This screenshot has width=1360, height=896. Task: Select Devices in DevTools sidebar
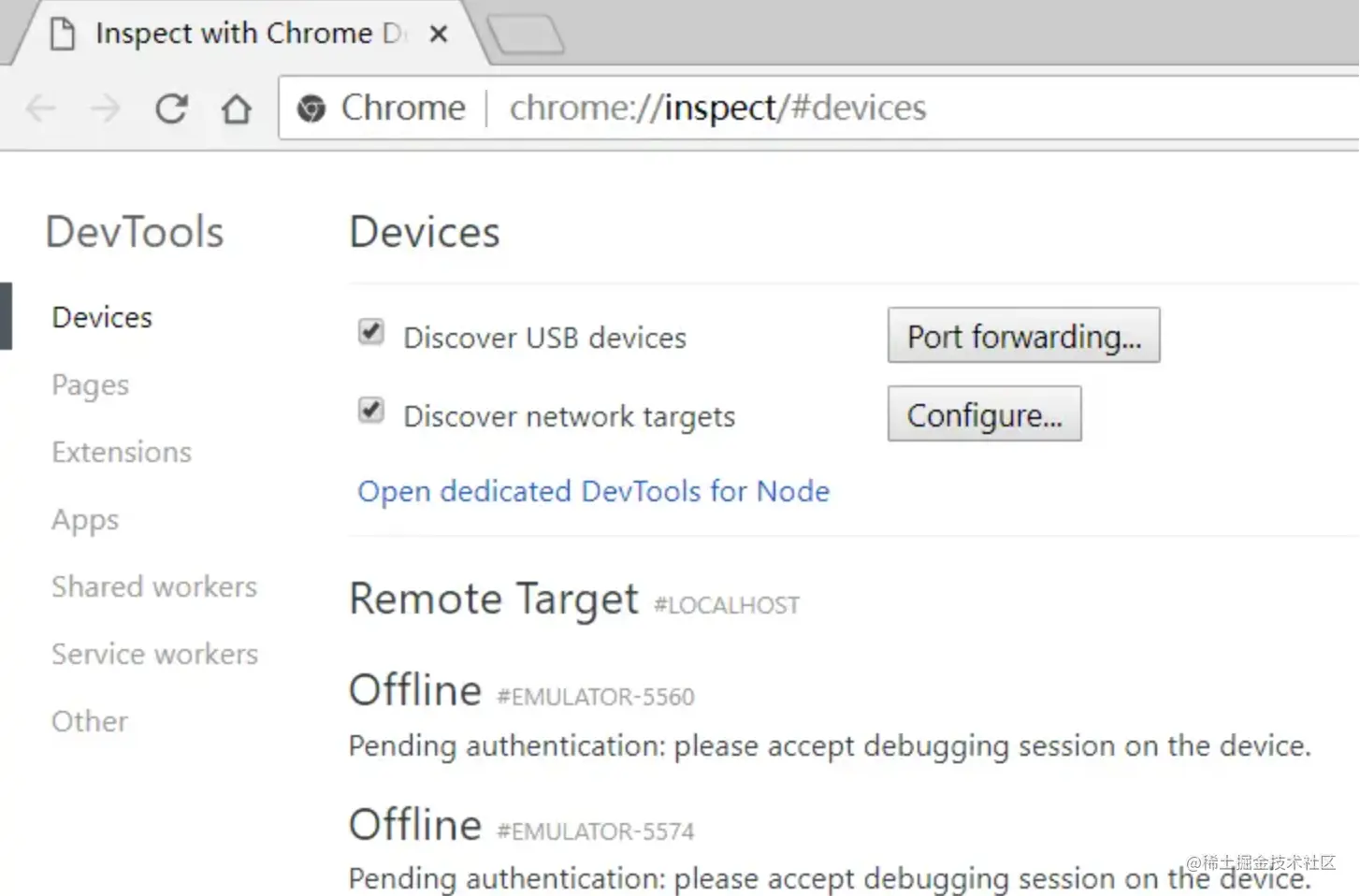[x=102, y=317]
